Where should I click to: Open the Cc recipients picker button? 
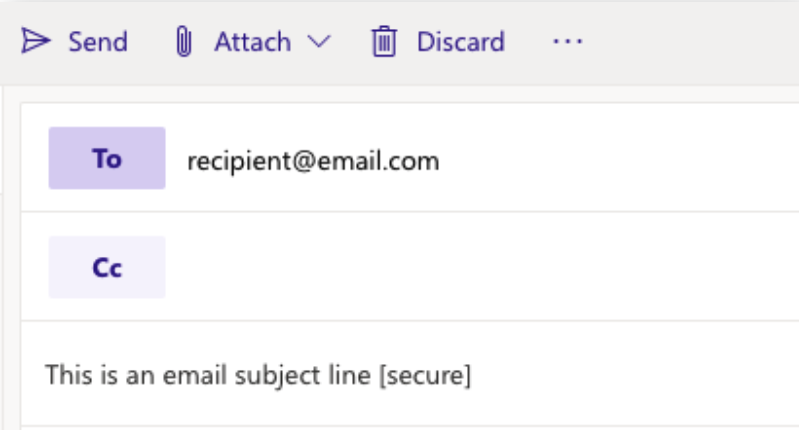tap(107, 267)
